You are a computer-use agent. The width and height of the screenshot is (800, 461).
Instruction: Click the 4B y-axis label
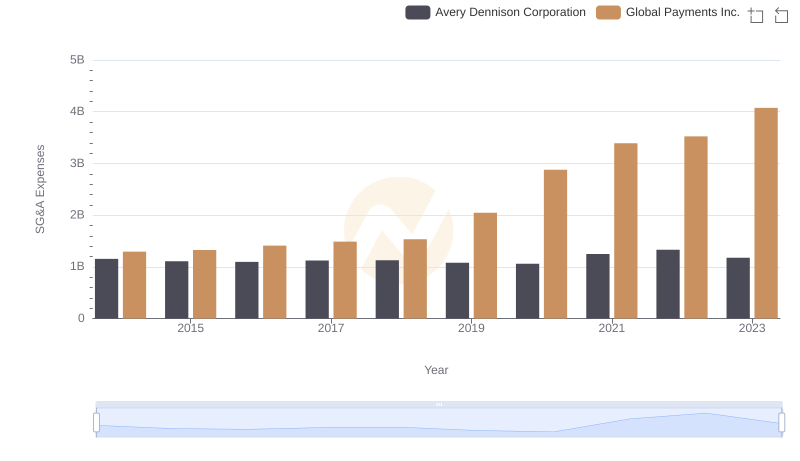pos(78,111)
